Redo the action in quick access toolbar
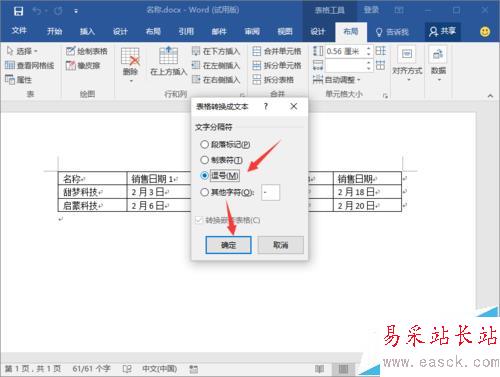Image resolution: width=500 pixels, height=377 pixels. pos(58,11)
